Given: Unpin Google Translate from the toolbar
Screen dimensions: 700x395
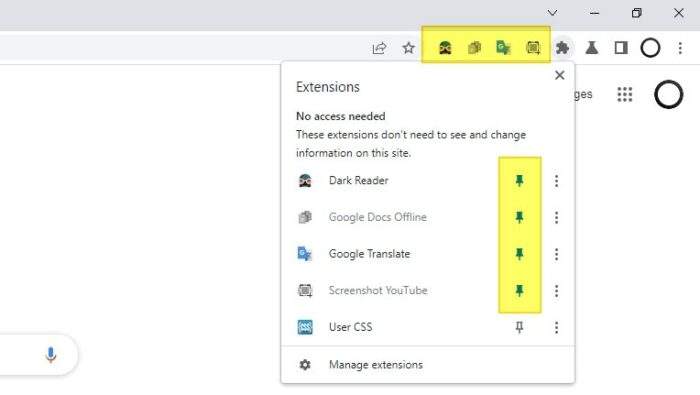Looking at the screenshot, I should 519,254.
